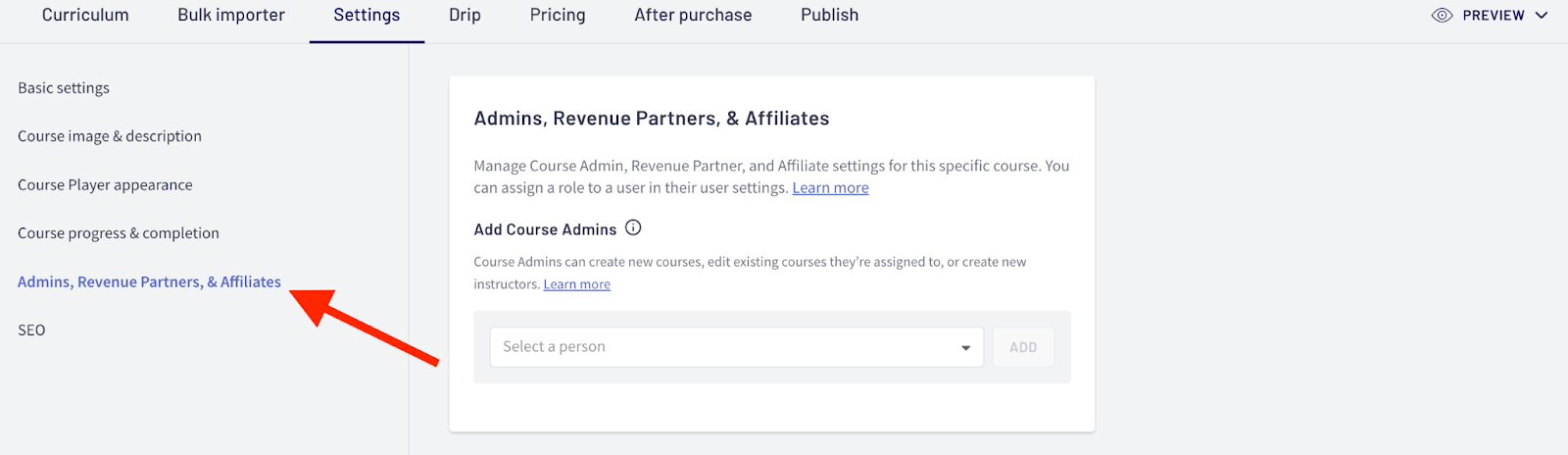Click the Learn more link under Course Admins
Screen dimensions: 1568x455
577,284
